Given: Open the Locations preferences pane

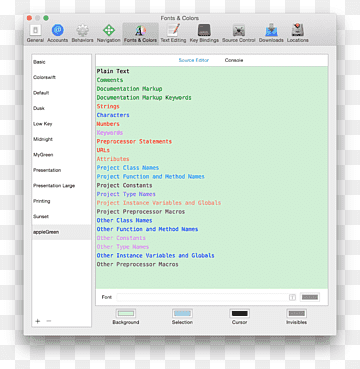Looking at the screenshot, I should click(x=297, y=34).
